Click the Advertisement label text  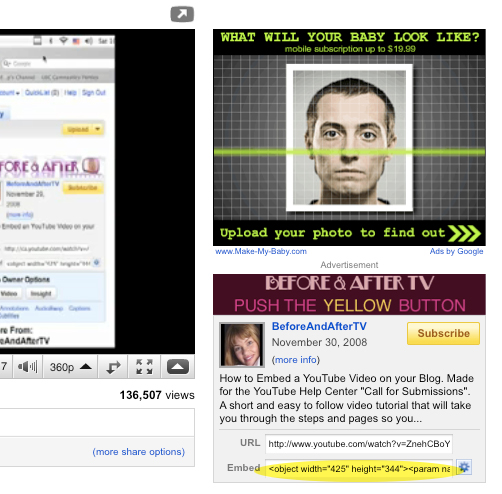pyautogui.click(x=349, y=265)
